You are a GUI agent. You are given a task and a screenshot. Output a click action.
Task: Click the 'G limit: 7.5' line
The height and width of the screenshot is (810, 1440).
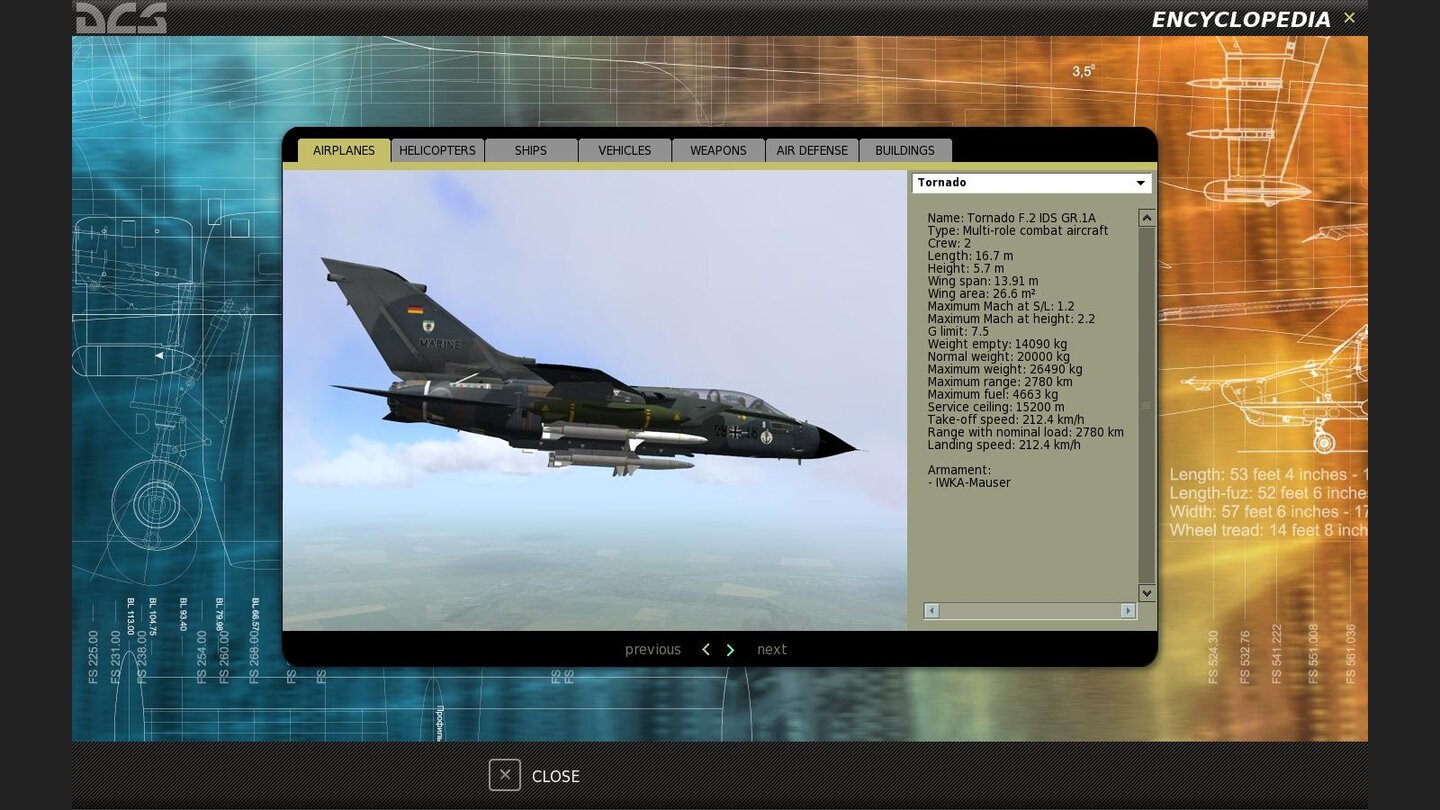pos(958,331)
